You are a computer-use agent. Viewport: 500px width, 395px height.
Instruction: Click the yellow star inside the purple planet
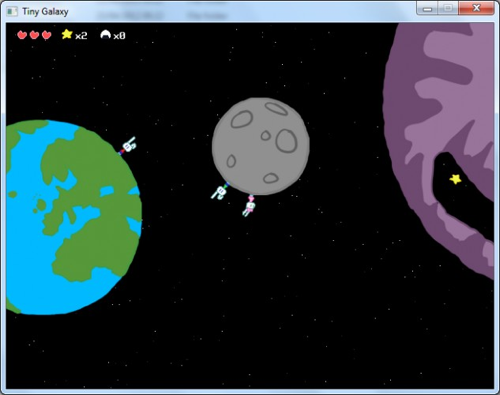[x=455, y=179]
